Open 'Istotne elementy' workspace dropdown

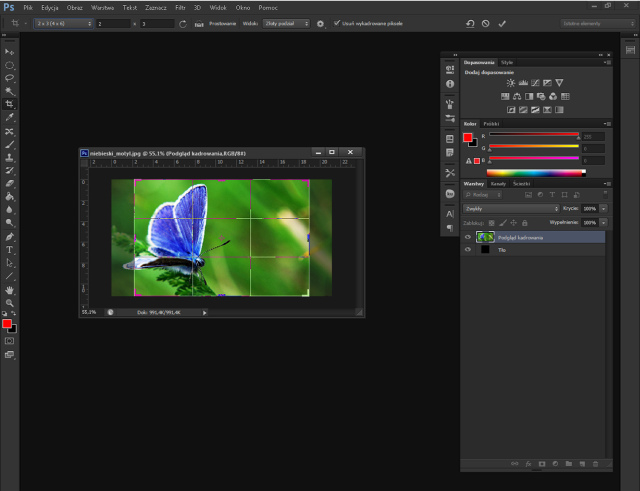598,24
